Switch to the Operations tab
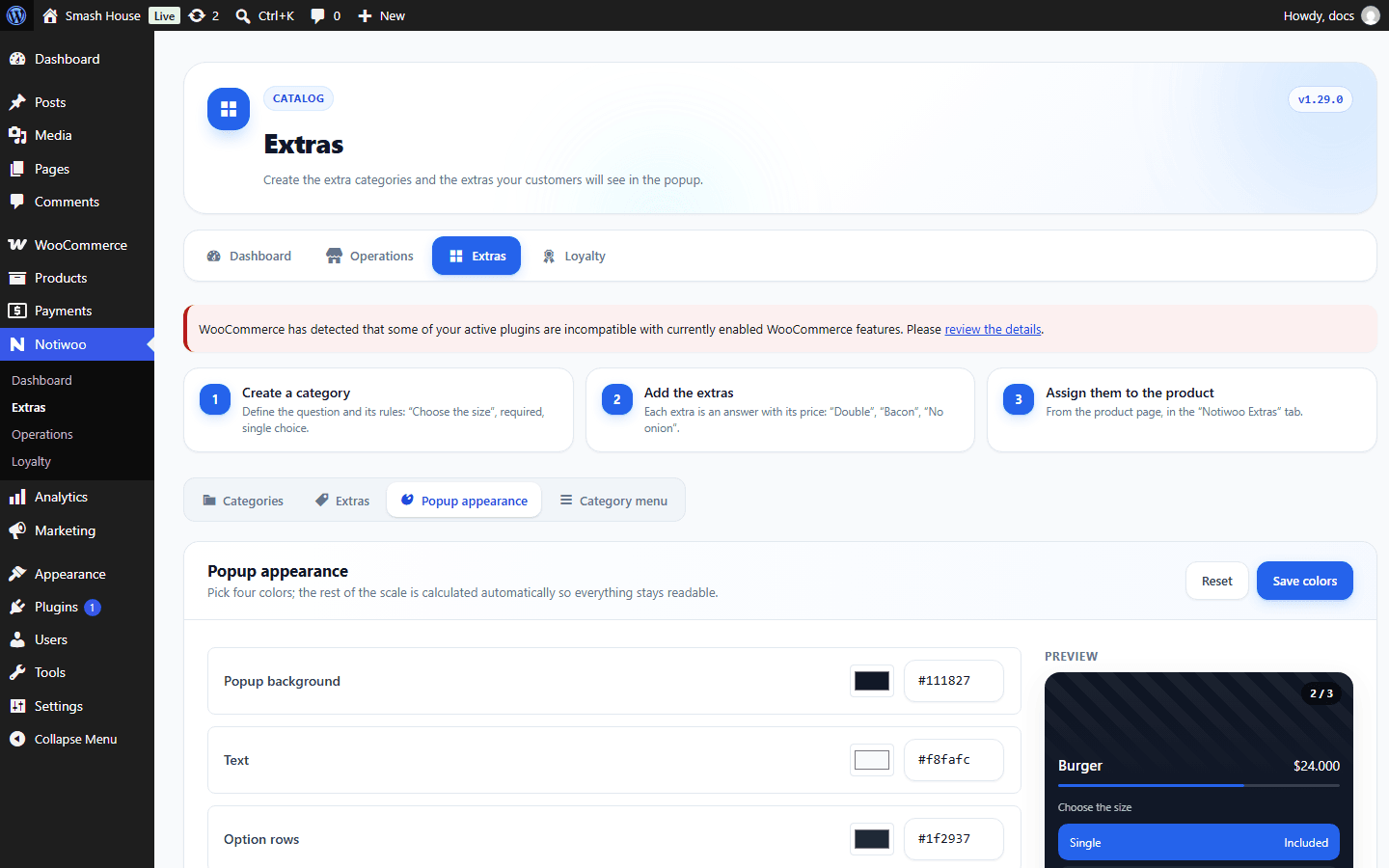Screen dimensions: 1389x868 pyautogui.click(x=369, y=256)
